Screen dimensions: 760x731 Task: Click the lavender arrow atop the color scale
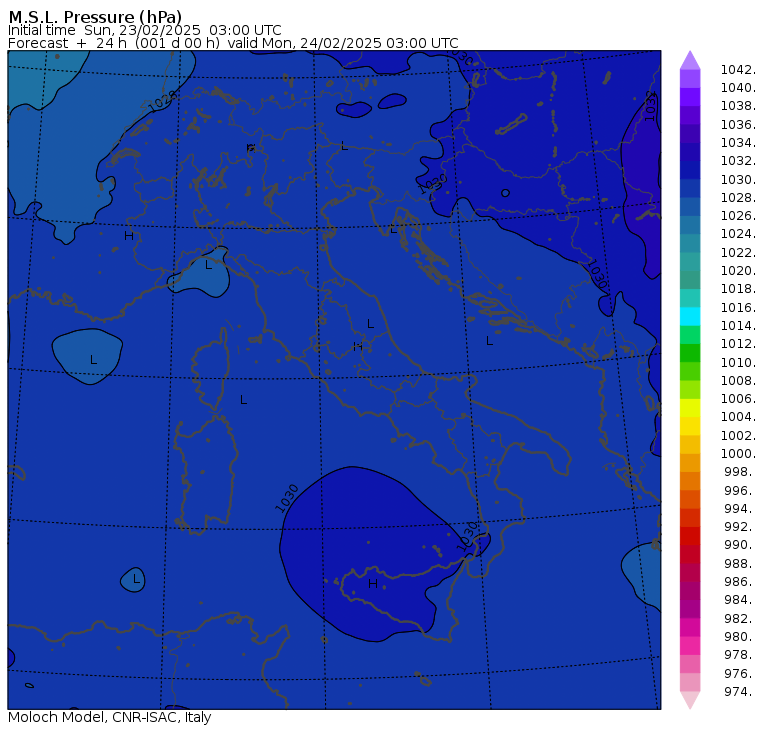[690, 60]
